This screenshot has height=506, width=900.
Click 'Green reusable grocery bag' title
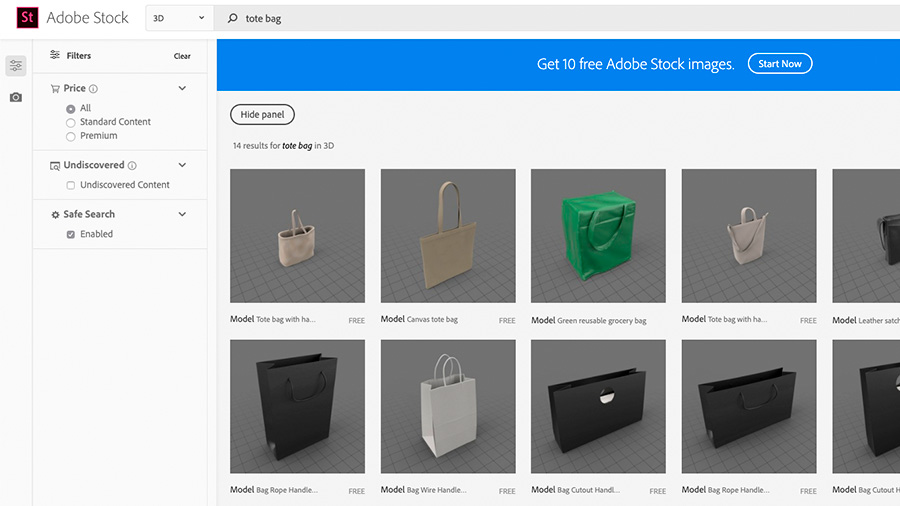pyautogui.click(x=602, y=321)
